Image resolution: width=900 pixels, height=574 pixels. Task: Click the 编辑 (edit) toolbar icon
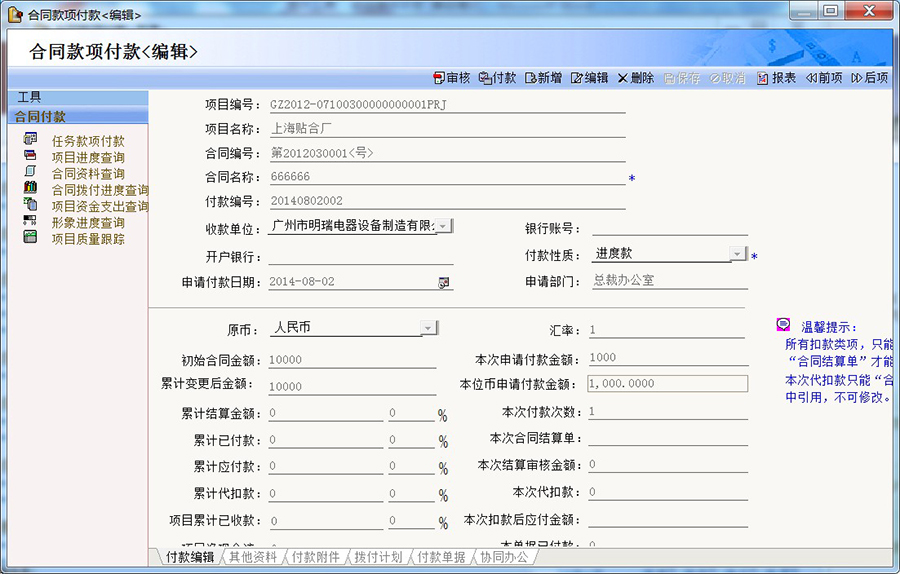point(589,78)
